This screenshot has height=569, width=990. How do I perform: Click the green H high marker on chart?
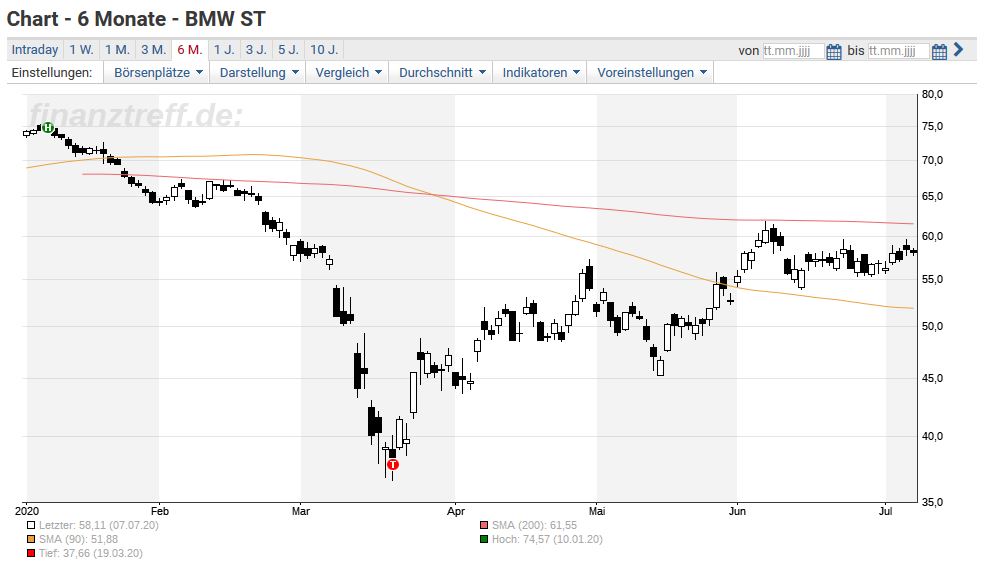47,128
